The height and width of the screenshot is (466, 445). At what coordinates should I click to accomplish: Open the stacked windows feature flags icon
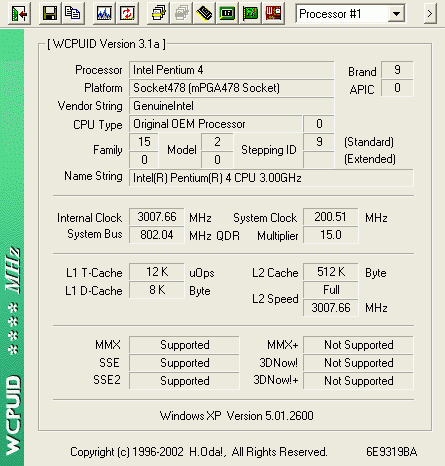point(158,14)
